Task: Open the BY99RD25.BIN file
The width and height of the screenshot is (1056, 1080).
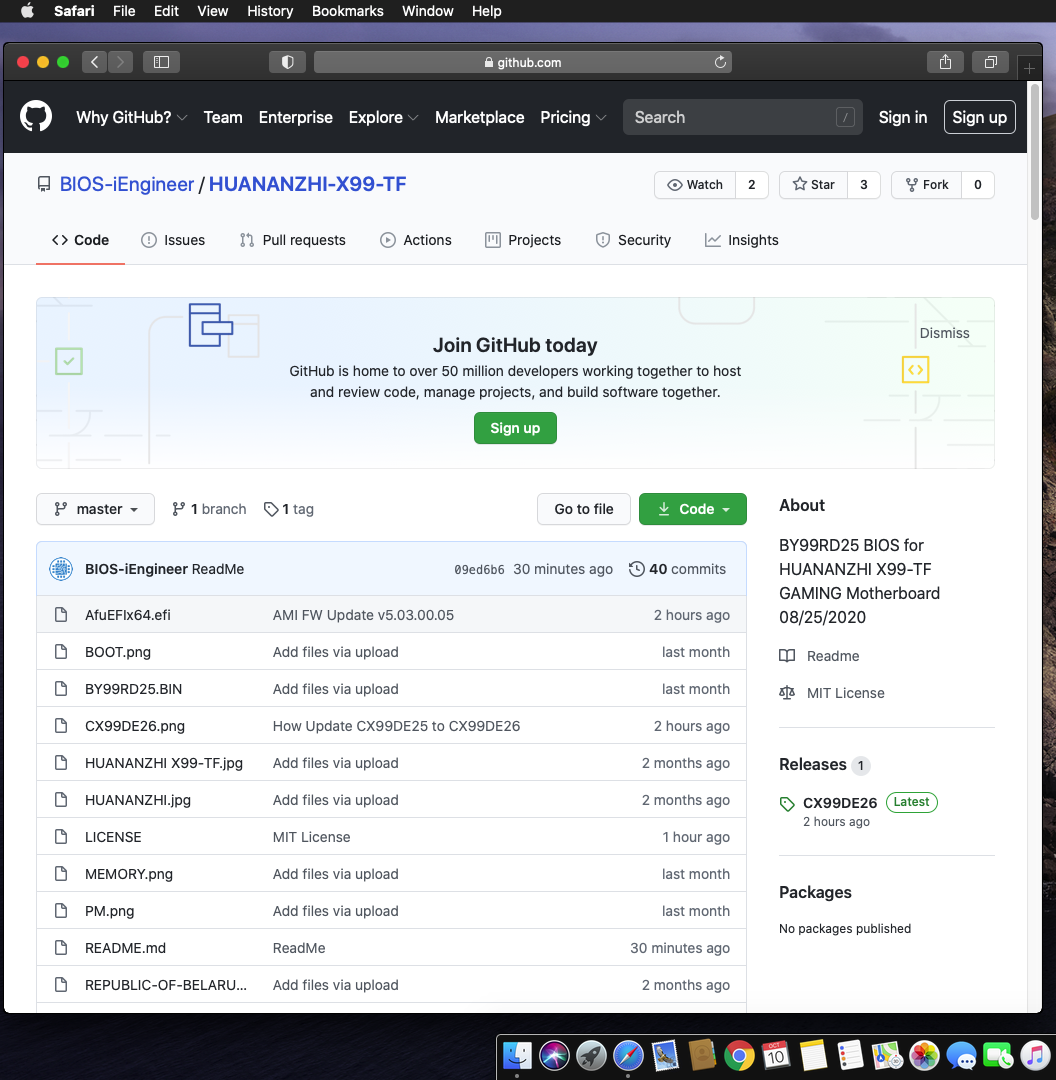Action: click(134, 689)
